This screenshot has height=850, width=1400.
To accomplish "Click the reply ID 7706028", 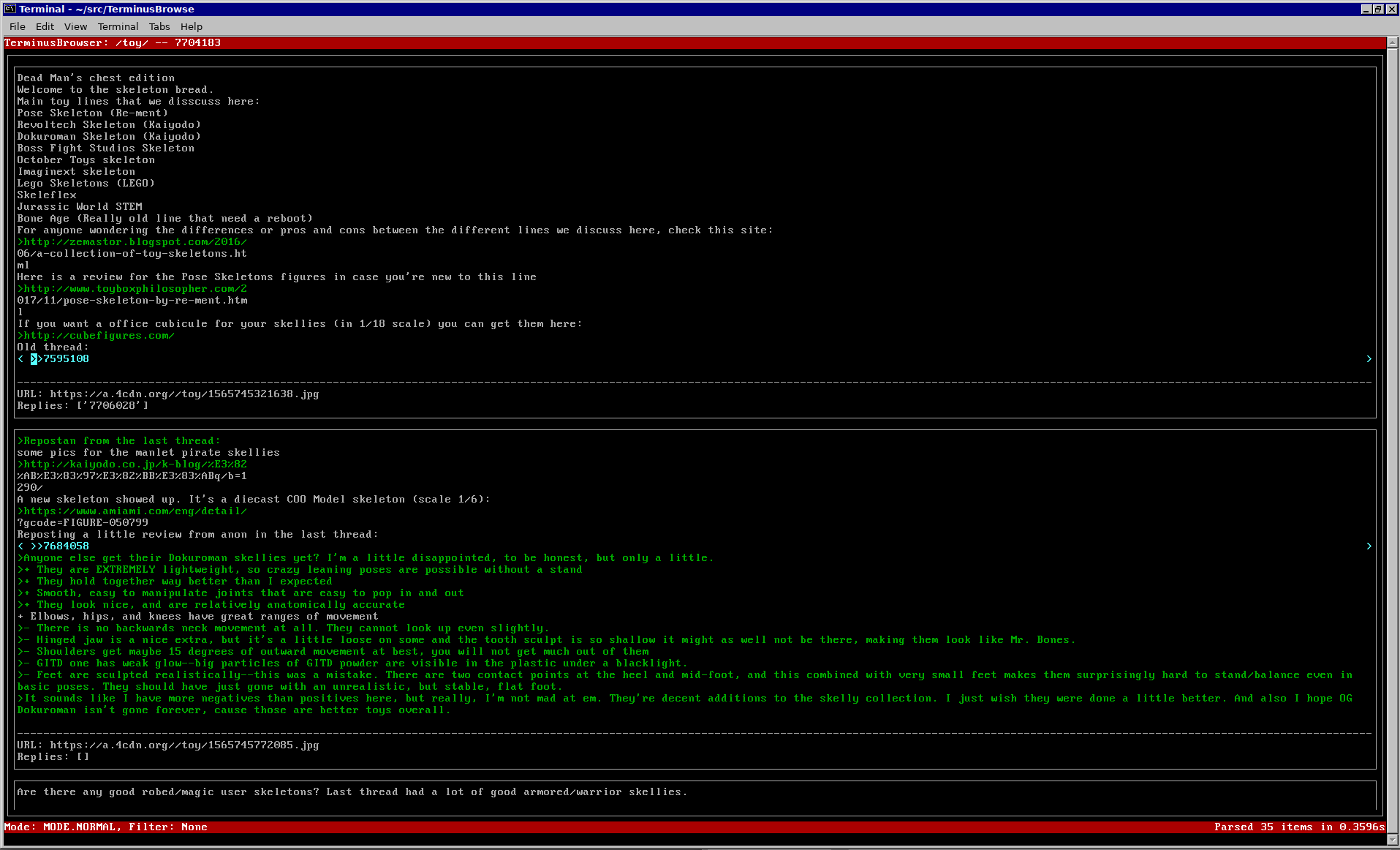I will tap(112, 405).
